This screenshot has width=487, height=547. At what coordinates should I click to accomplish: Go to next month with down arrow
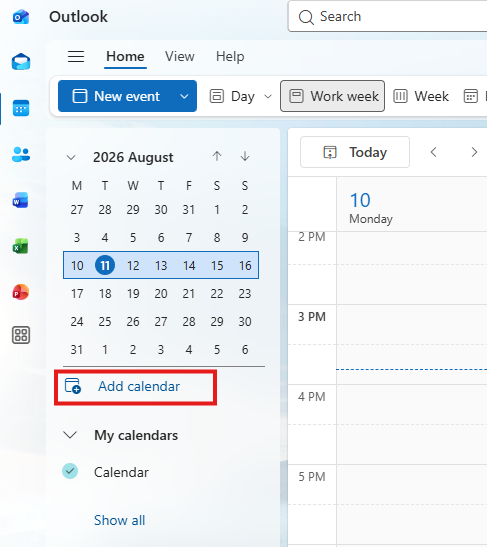pos(245,156)
